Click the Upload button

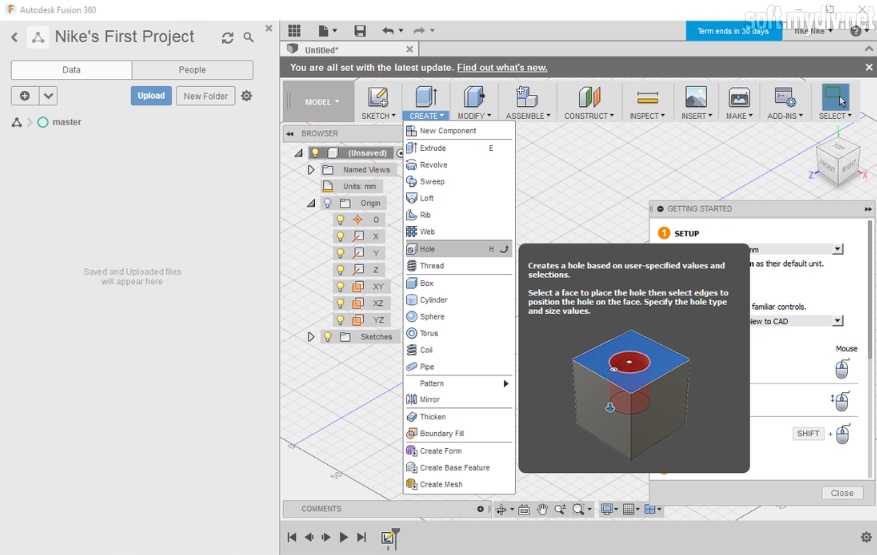[151, 96]
